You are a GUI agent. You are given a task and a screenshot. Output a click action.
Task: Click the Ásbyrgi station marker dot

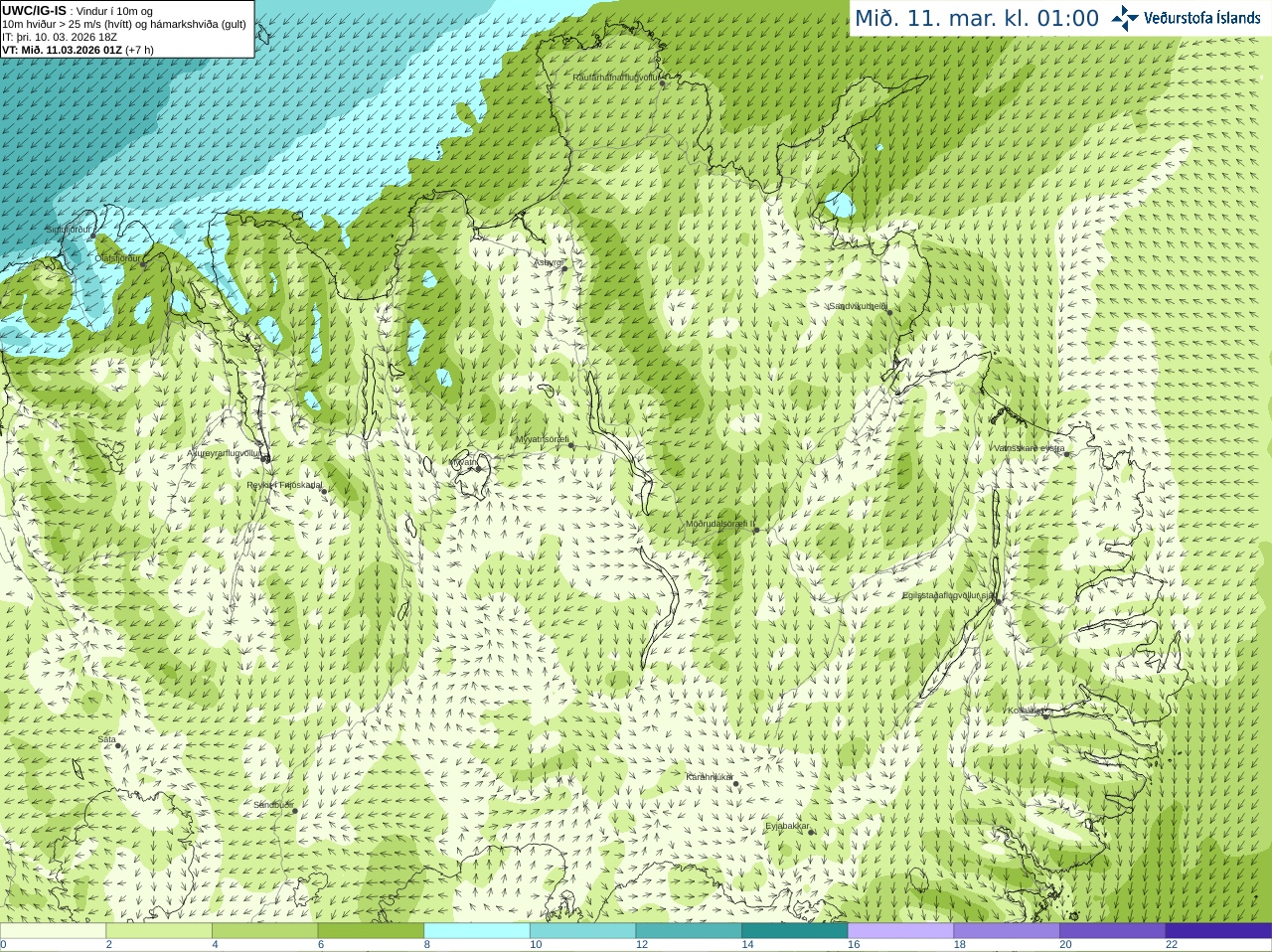[564, 268]
